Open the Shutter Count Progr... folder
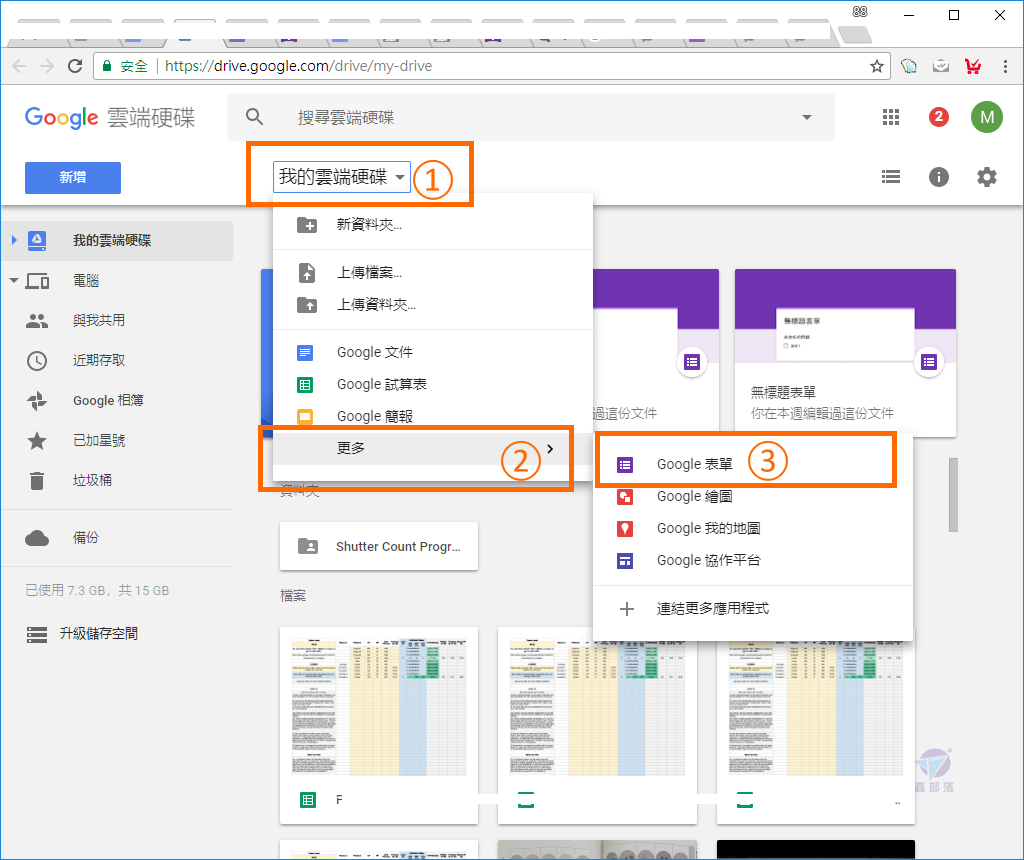This screenshot has width=1024, height=860. (x=379, y=547)
